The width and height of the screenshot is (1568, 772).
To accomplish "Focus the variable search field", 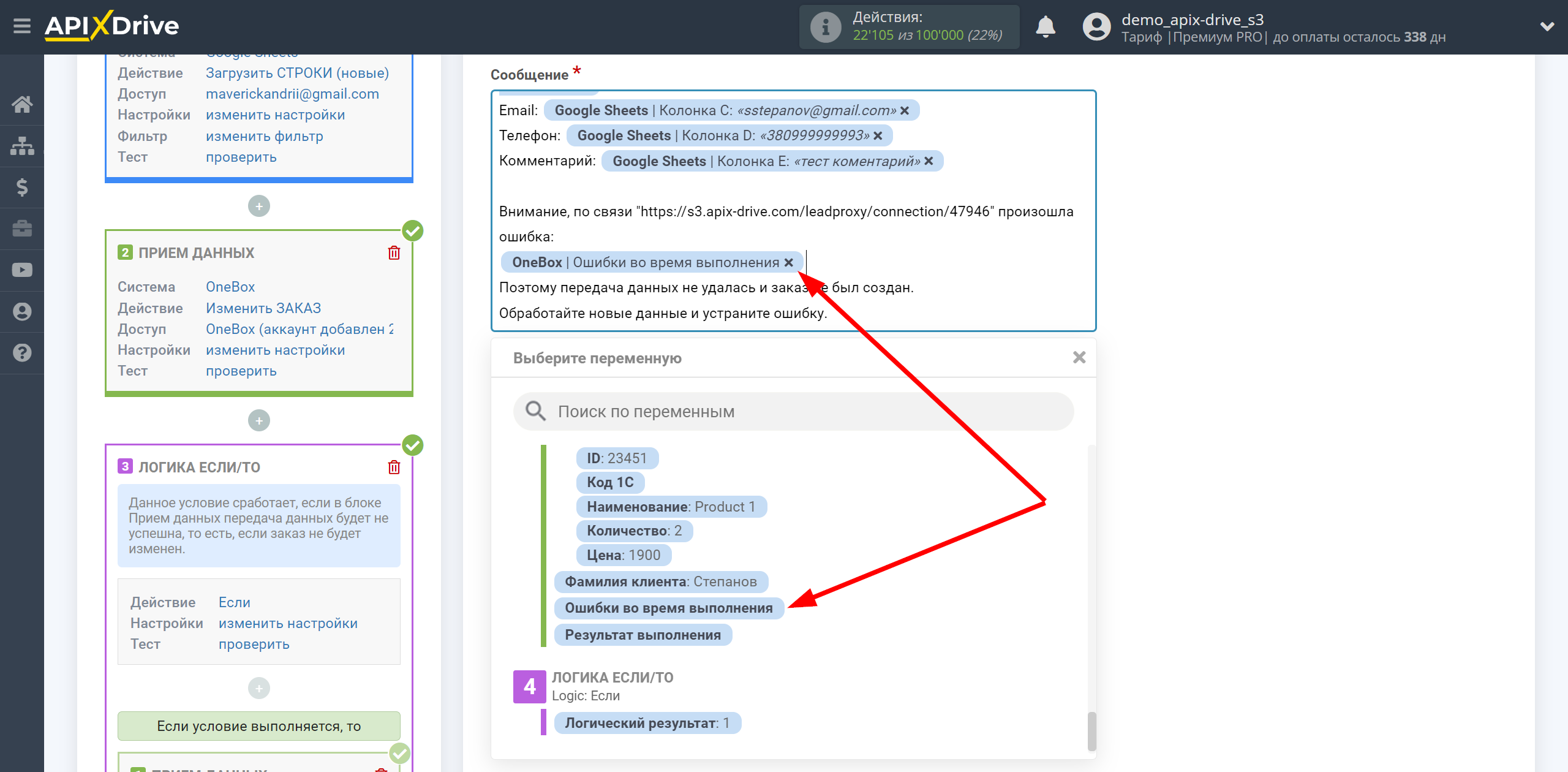I will pos(793,411).
